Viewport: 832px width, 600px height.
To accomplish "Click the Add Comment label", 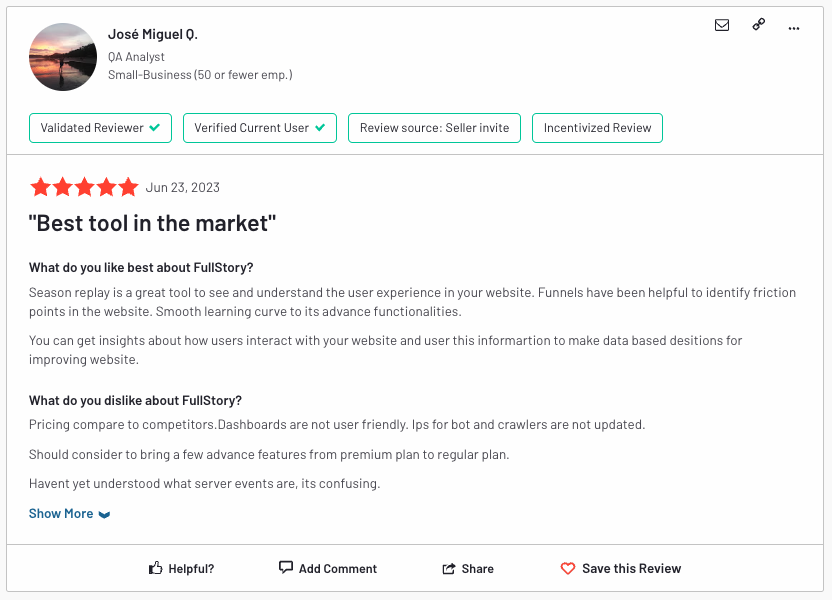I will (x=337, y=569).
